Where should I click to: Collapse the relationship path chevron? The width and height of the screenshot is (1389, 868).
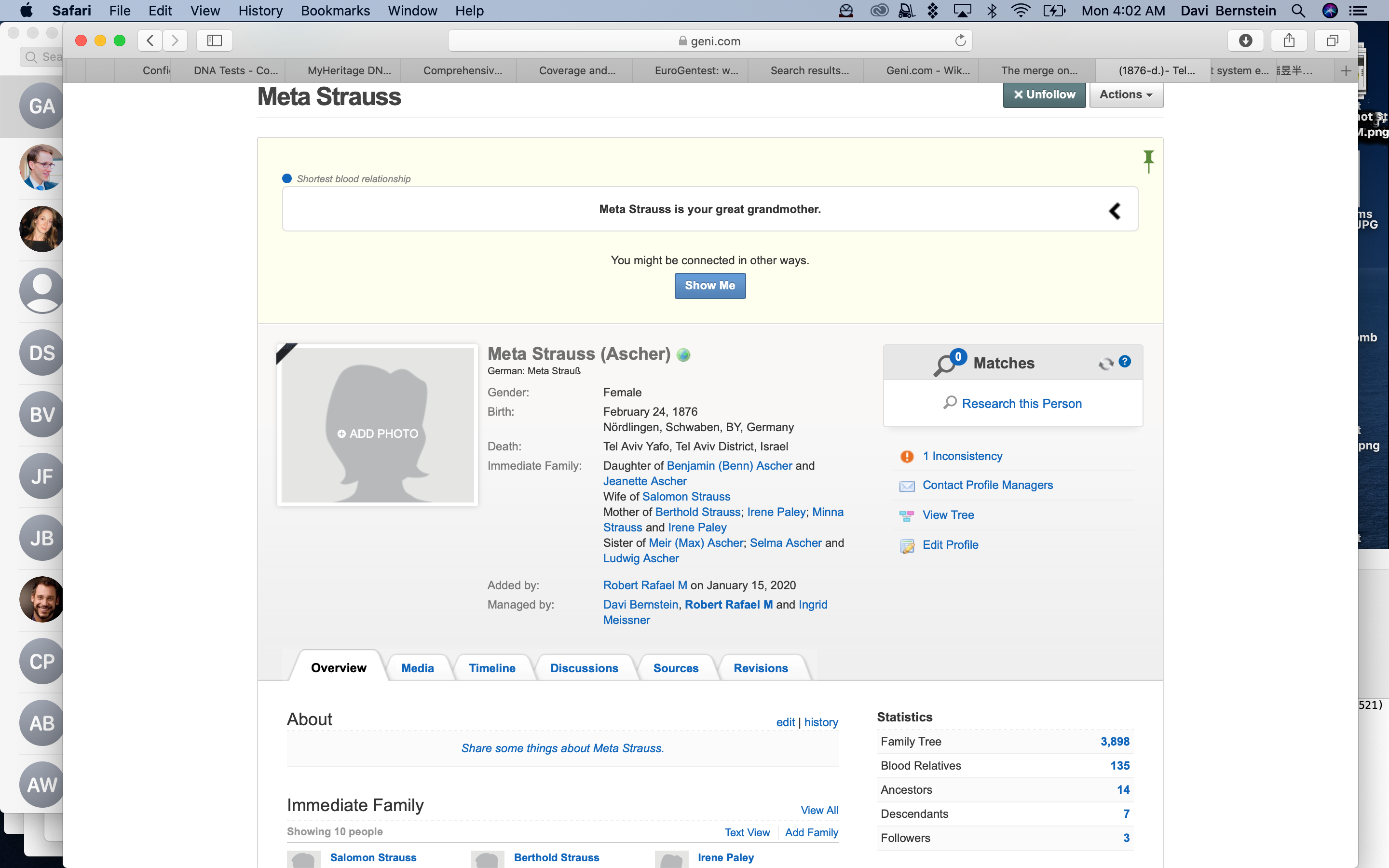coord(1114,211)
